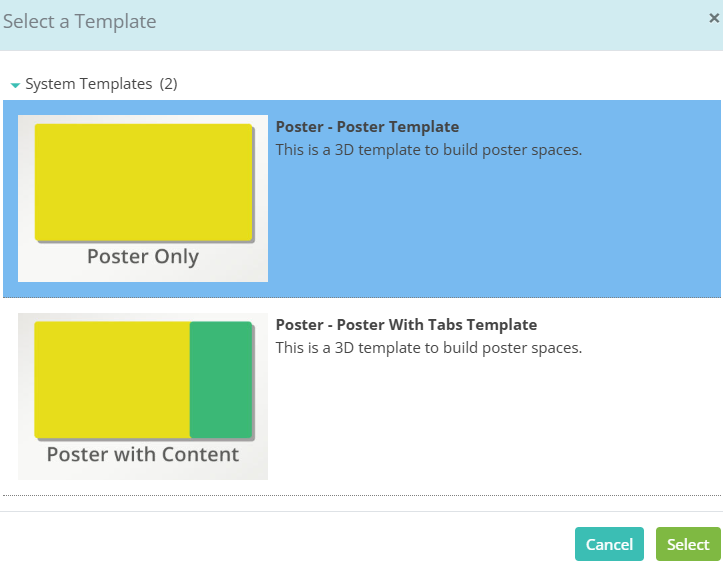Close the Select a Template dialog
Image resolution: width=723 pixels, height=566 pixels.
coord(714,18)
